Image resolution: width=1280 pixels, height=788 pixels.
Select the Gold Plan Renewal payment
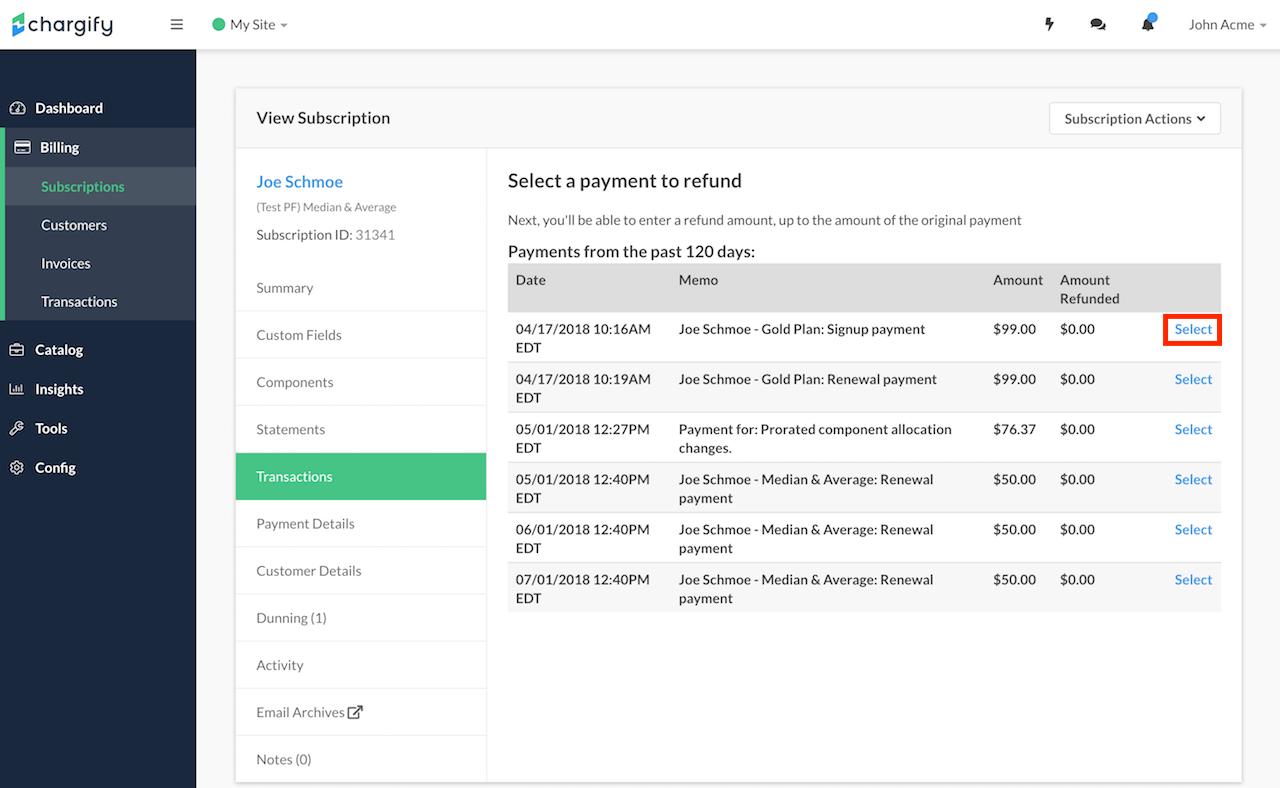1193,379
